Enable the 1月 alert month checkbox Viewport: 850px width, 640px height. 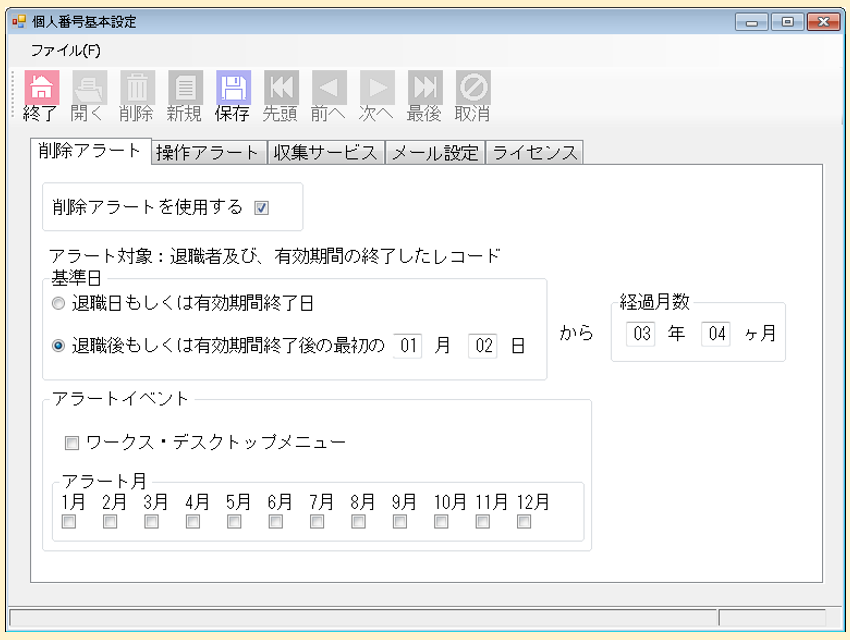(x=66, y=523)
